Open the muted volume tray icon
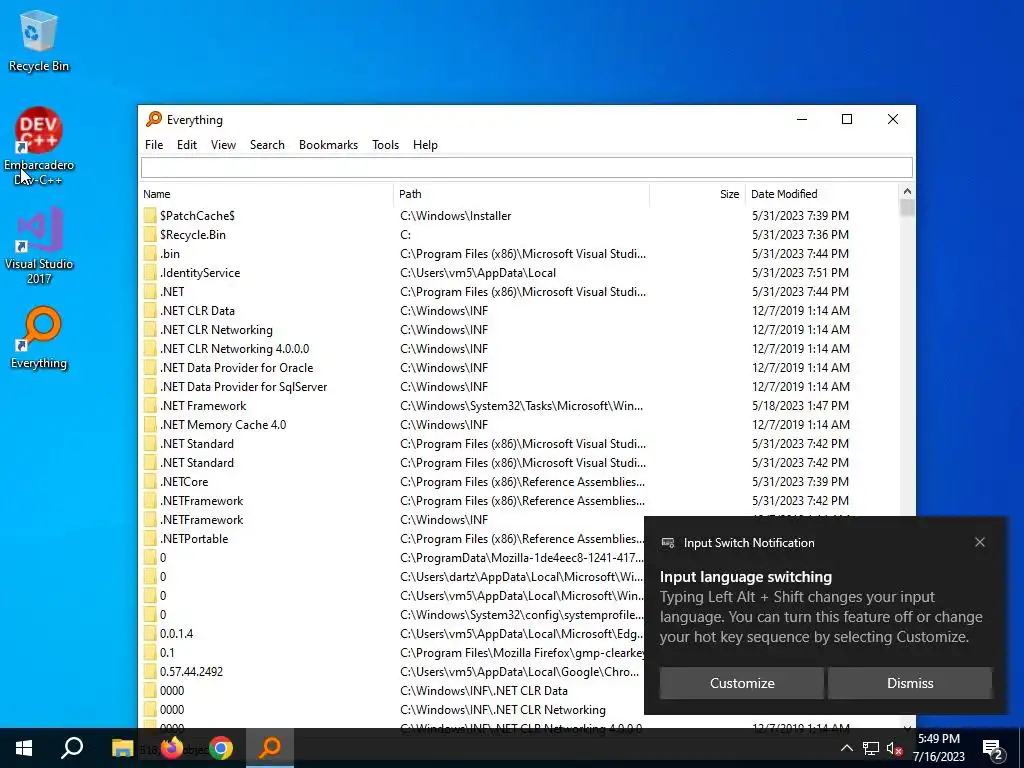The image size is (1024, 768). coord(895,748)
